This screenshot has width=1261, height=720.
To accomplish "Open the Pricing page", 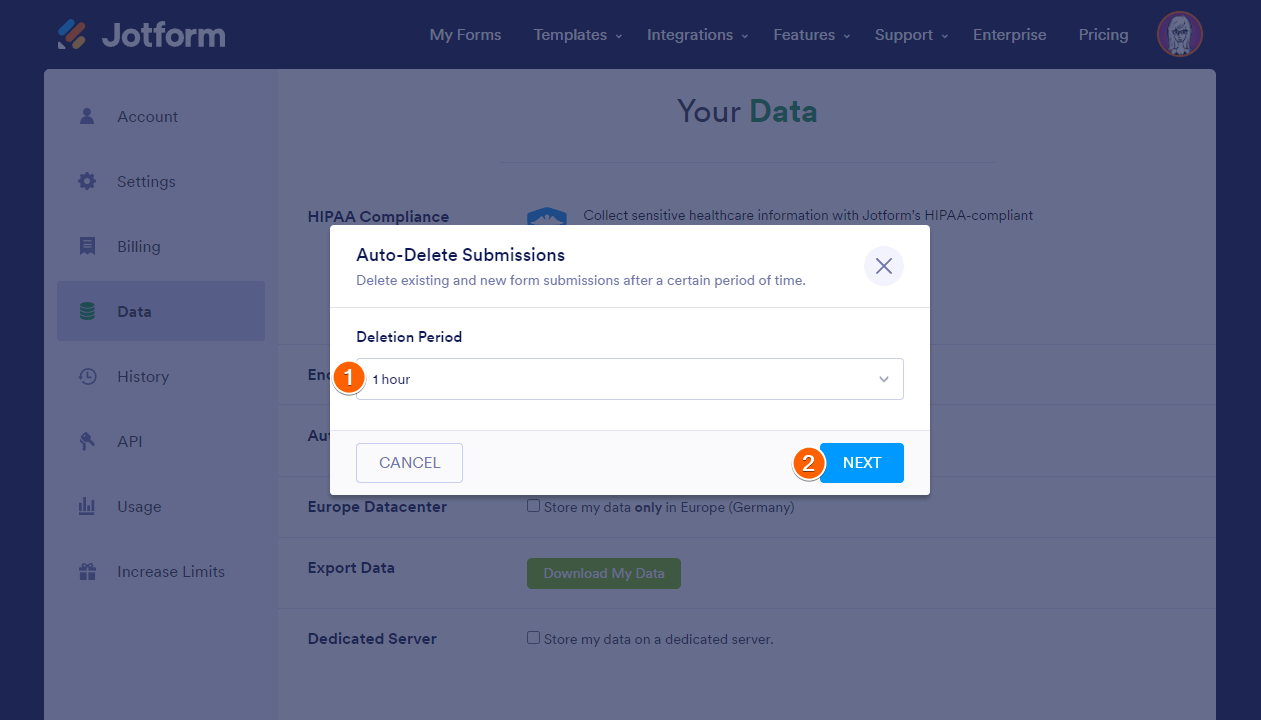I will coord(1103,35).
